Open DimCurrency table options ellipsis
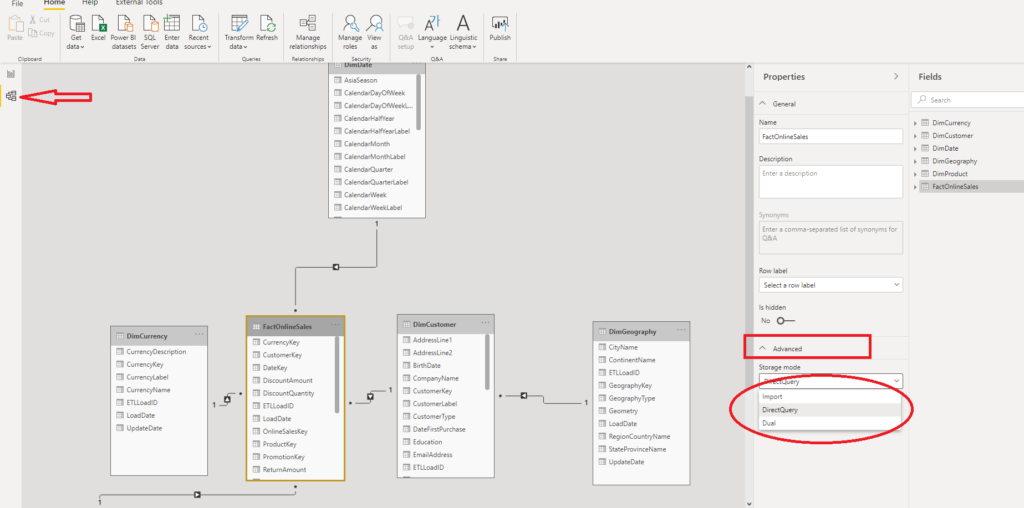1024x508 pixels. point(199,334)
